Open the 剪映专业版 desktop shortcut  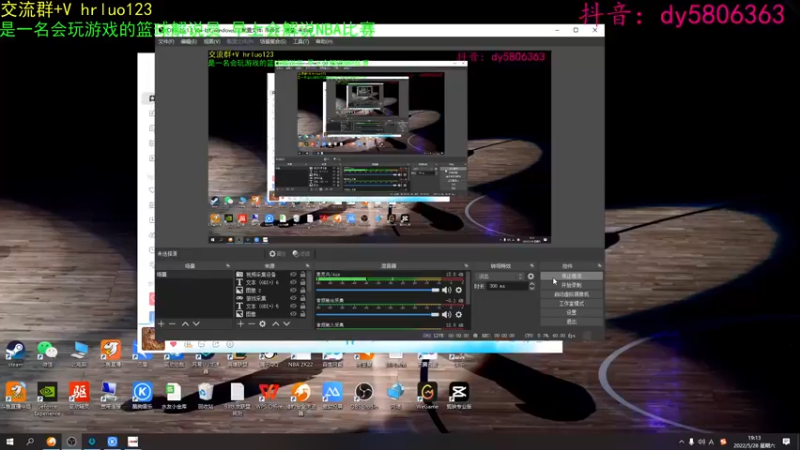(x=459, y=396)
